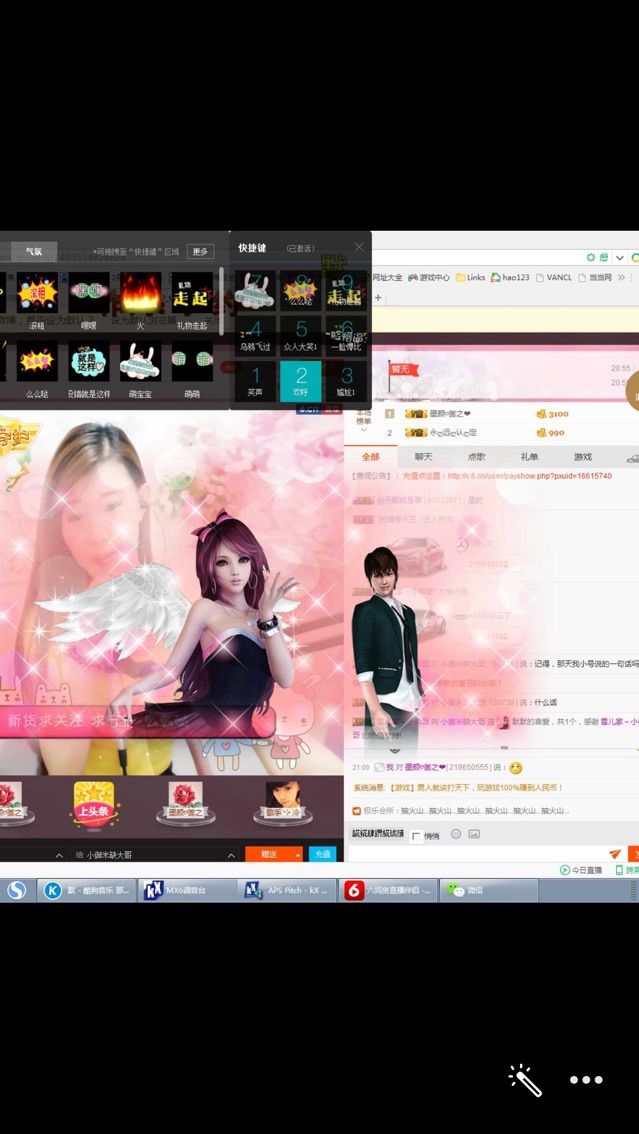
Task: Open the emoji smiley picker
Action: point(456,834)
